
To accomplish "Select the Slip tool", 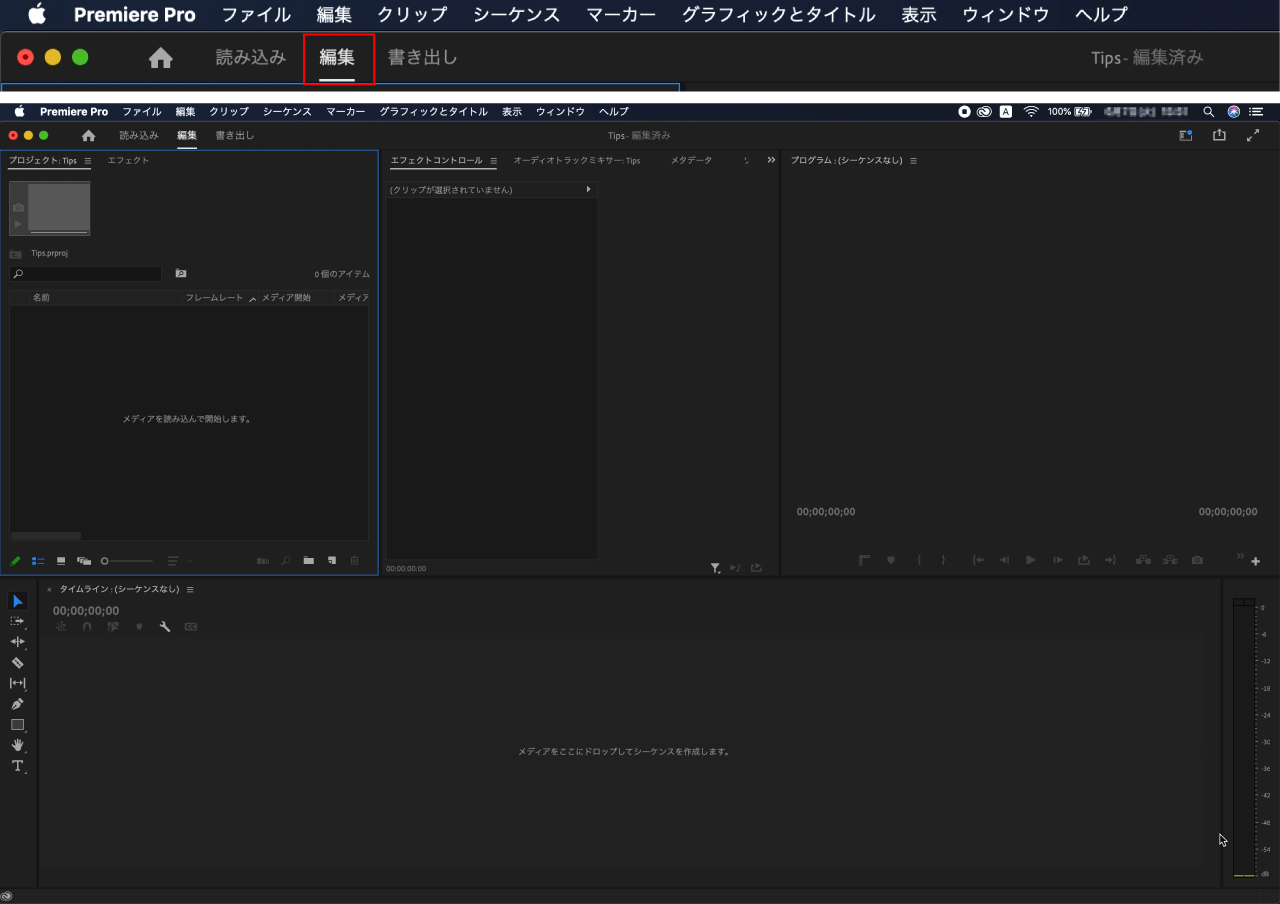I will [x=18, y=683].
